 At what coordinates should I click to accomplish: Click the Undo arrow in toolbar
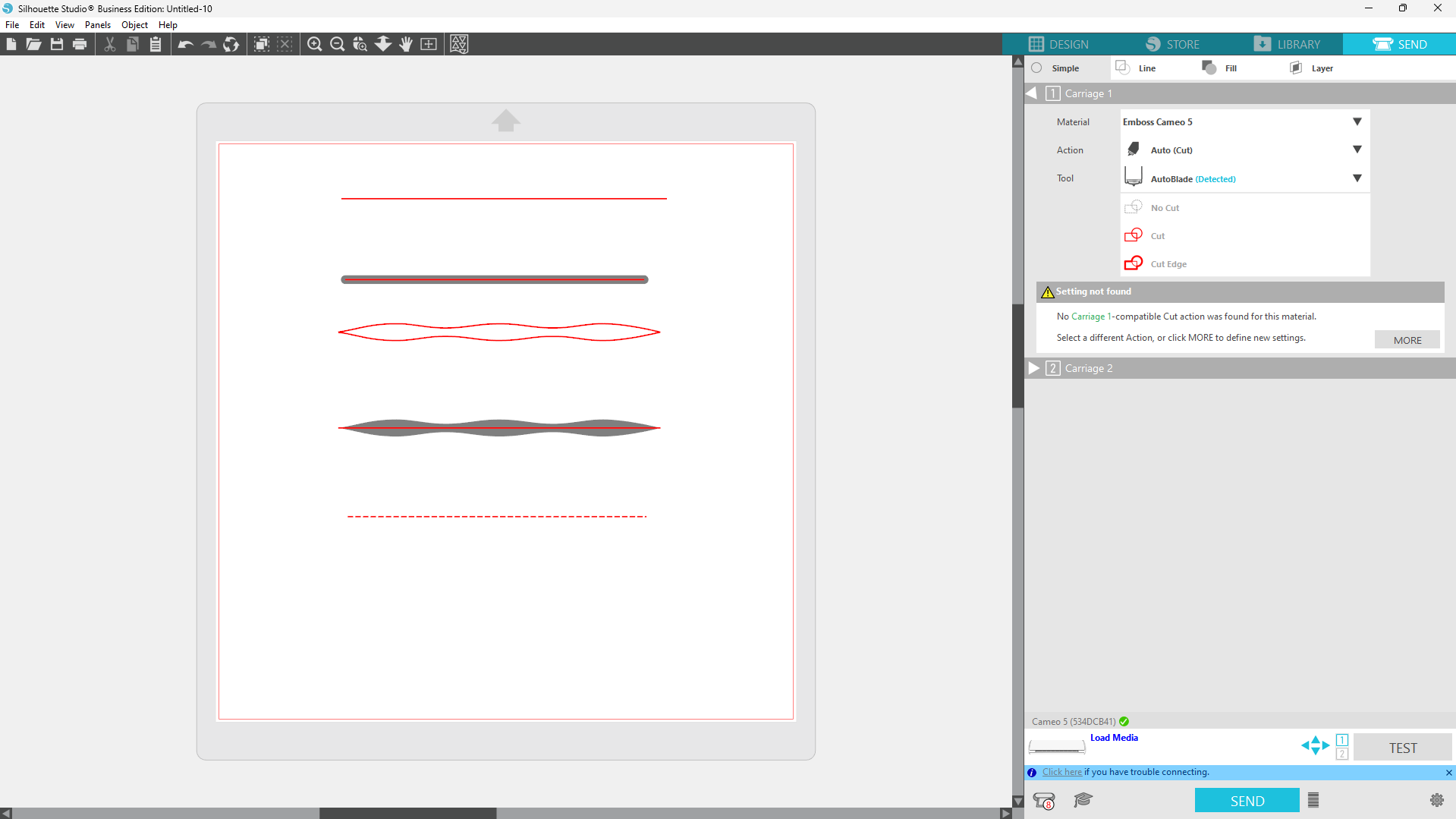[185, 44]
